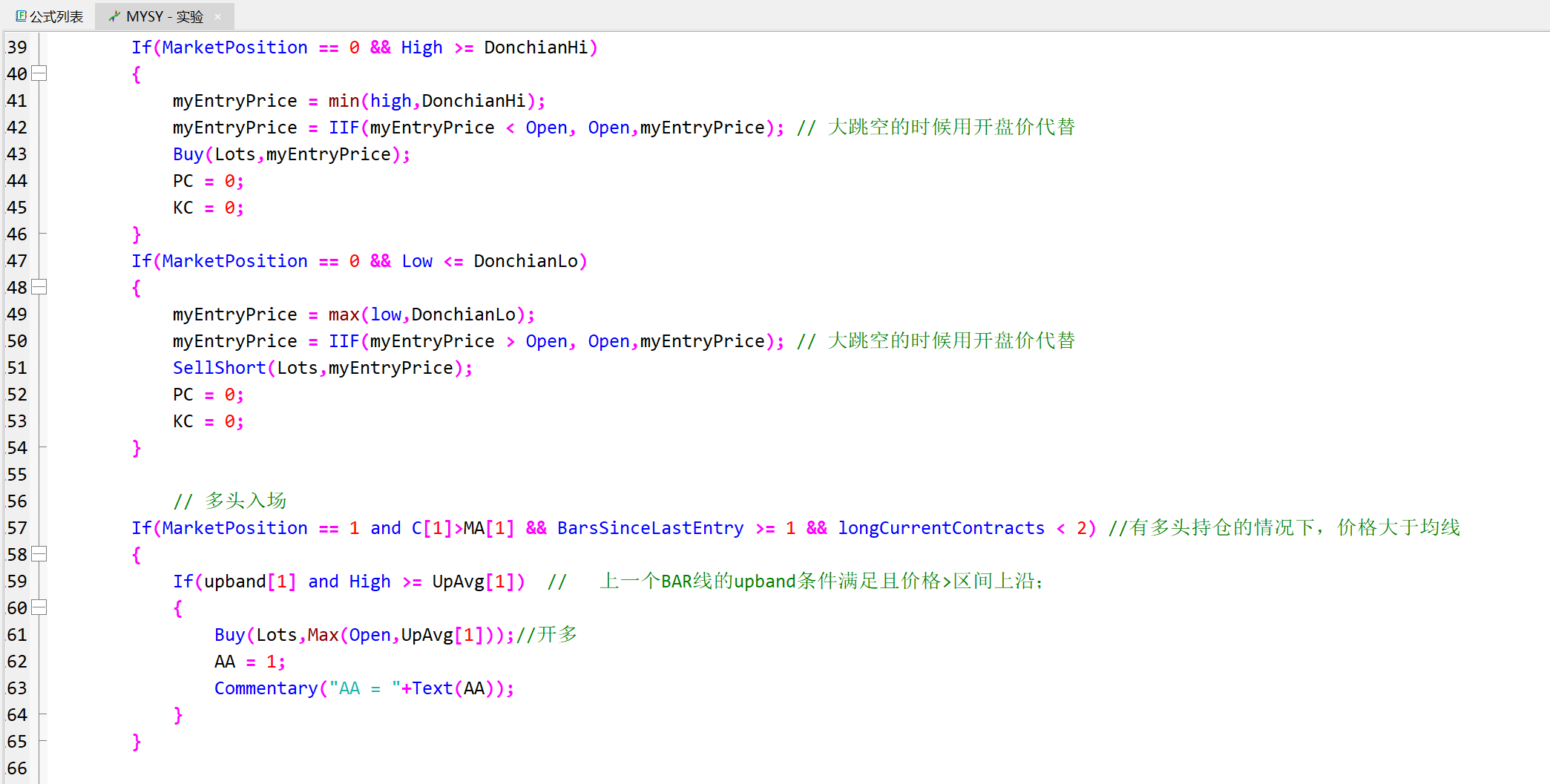Click line number 39 in gutter
The height and width of the screenshot is (784, 1550).
click(17, 47)
